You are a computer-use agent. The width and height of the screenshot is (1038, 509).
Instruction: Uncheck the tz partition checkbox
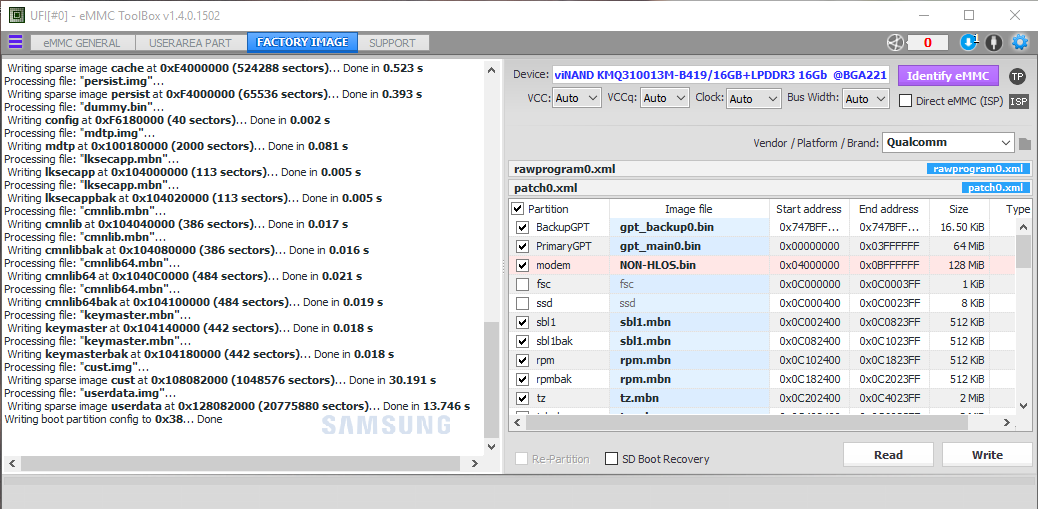point(523,398)
